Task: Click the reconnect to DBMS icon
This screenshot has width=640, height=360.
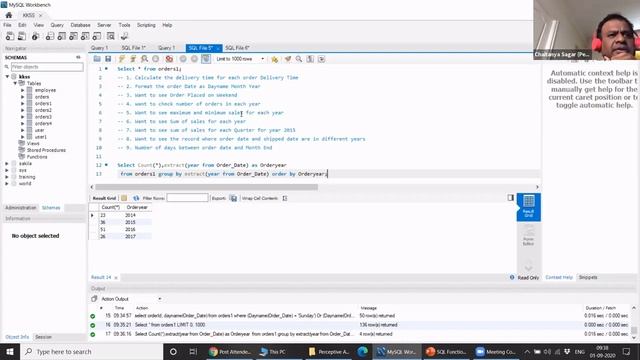Action: [124, 36]
